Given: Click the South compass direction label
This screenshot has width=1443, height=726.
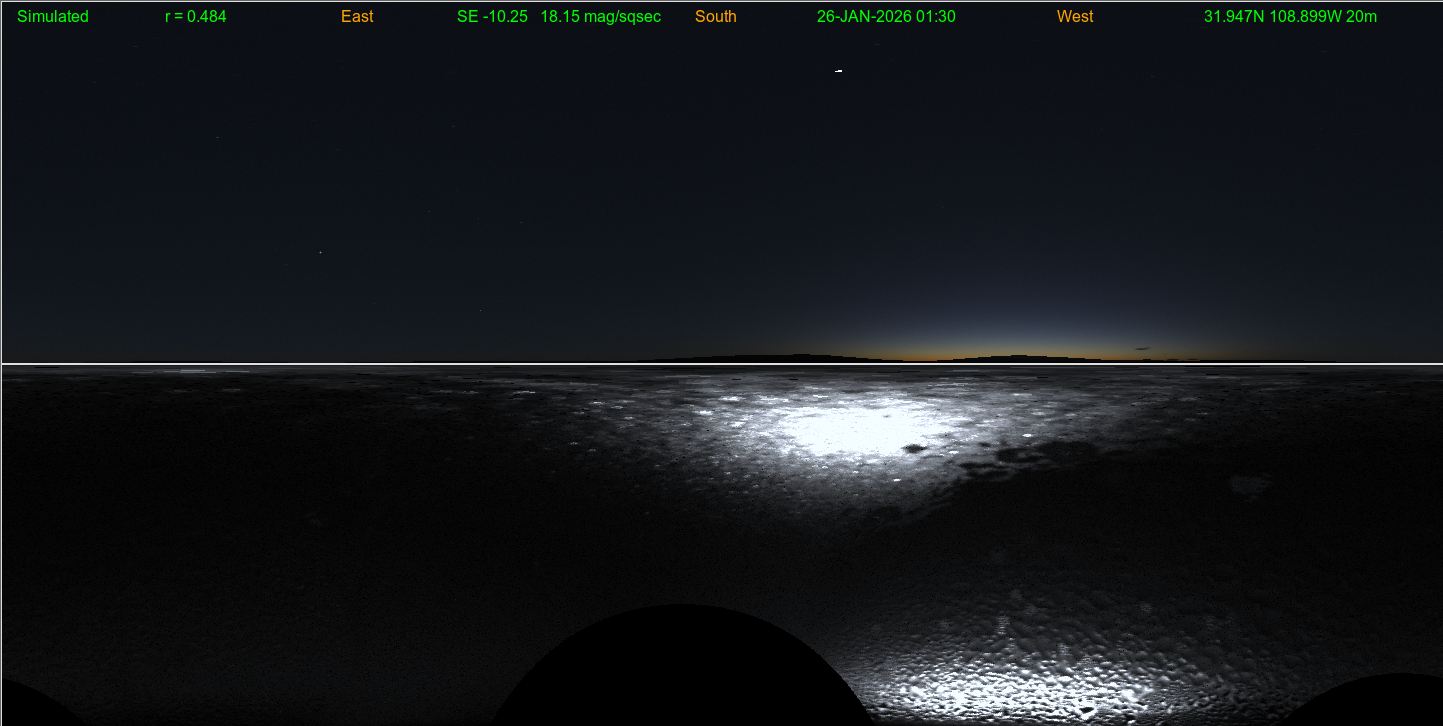Looking at the screenshot, I should 716,17.
